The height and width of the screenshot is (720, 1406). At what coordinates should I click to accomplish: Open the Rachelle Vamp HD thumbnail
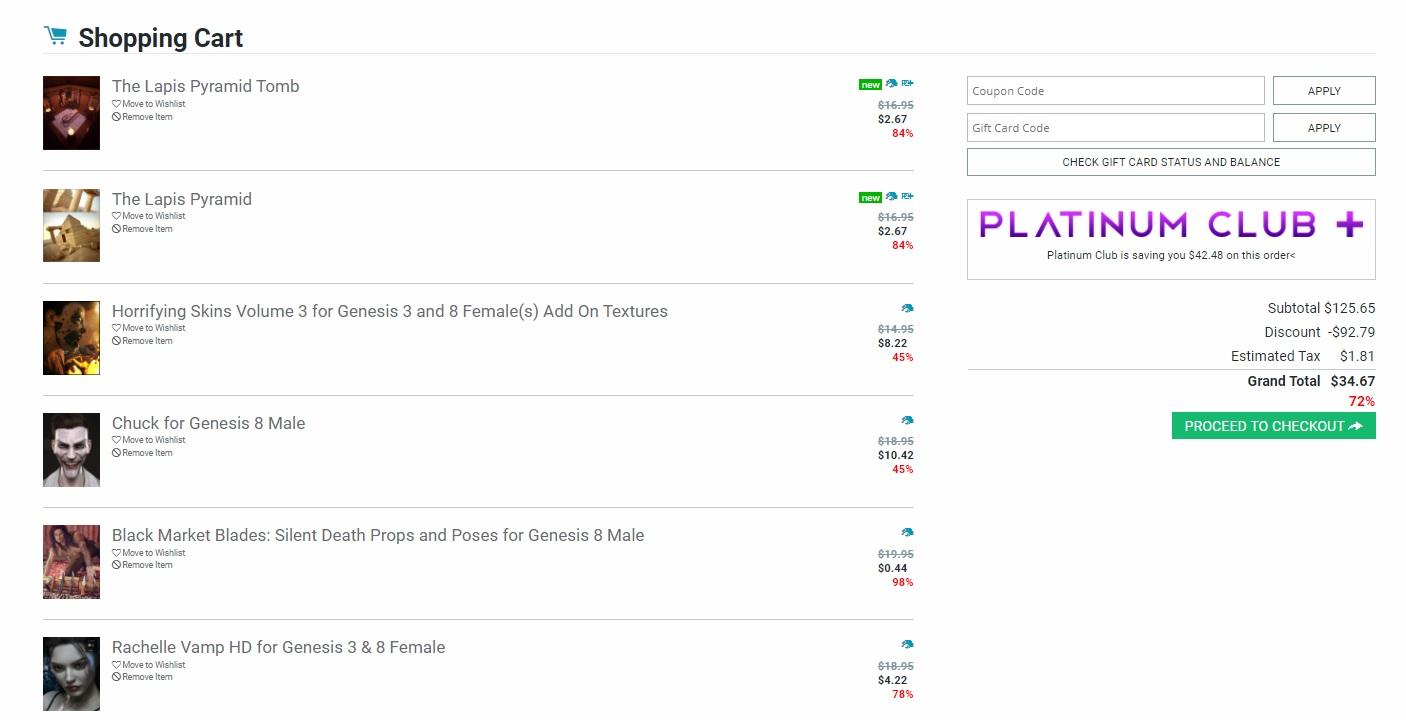pos(71,674)
